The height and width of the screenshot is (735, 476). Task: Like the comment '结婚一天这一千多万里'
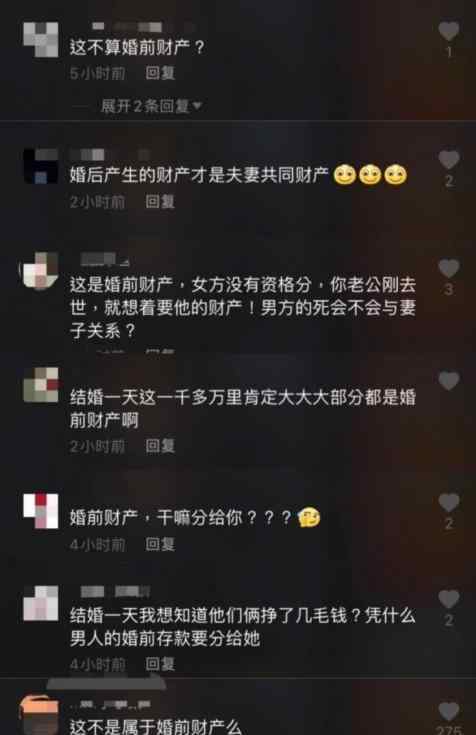pyautogui.click(x=449, y=381)
